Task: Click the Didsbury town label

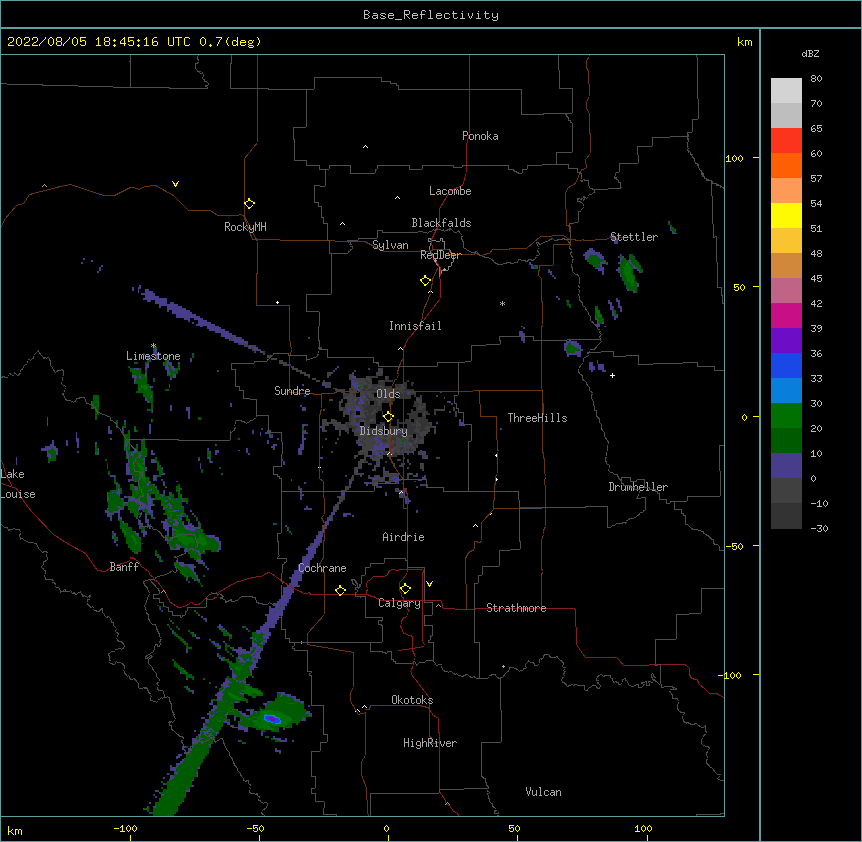Action: point(384,431)
